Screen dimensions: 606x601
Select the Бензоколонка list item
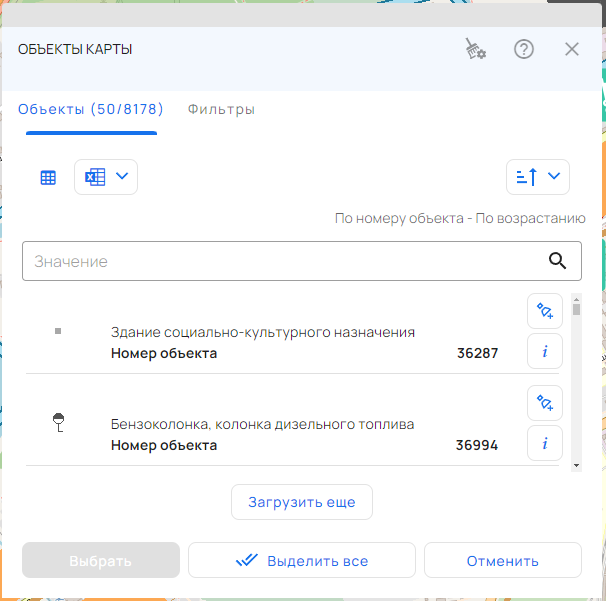coord(262,424)
